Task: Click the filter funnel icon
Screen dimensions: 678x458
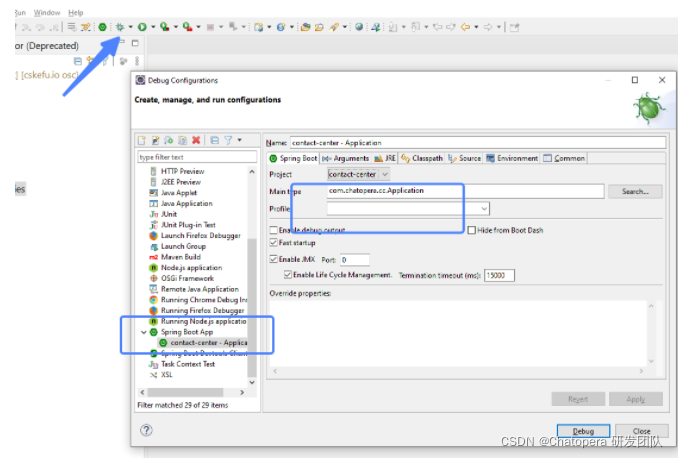Action: [228, 140]
